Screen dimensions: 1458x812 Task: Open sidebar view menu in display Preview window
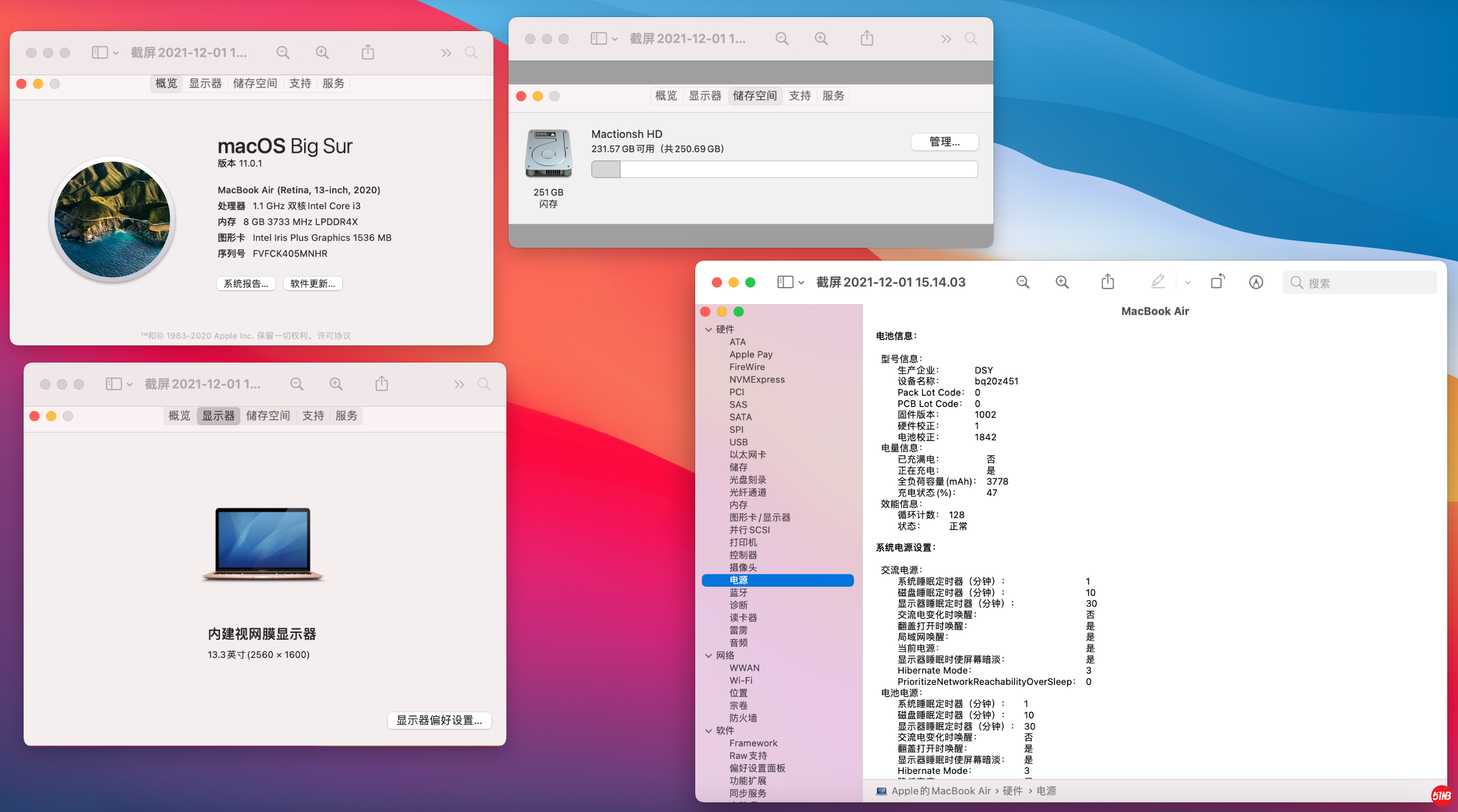coord(119,384)
